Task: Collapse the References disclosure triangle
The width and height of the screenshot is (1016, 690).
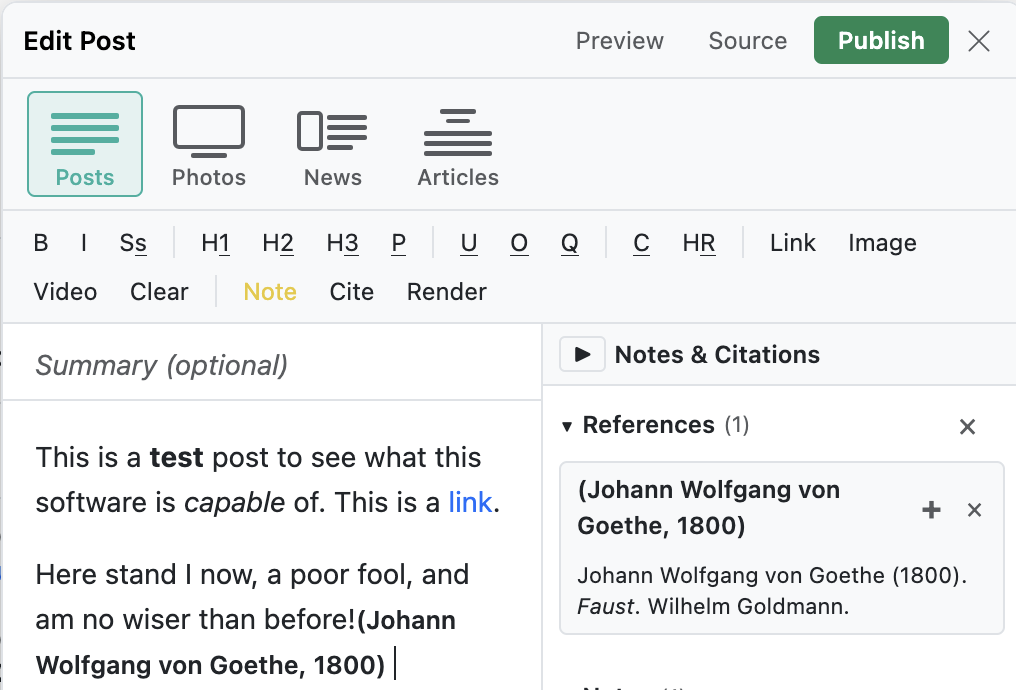Action: coord(567,426)
